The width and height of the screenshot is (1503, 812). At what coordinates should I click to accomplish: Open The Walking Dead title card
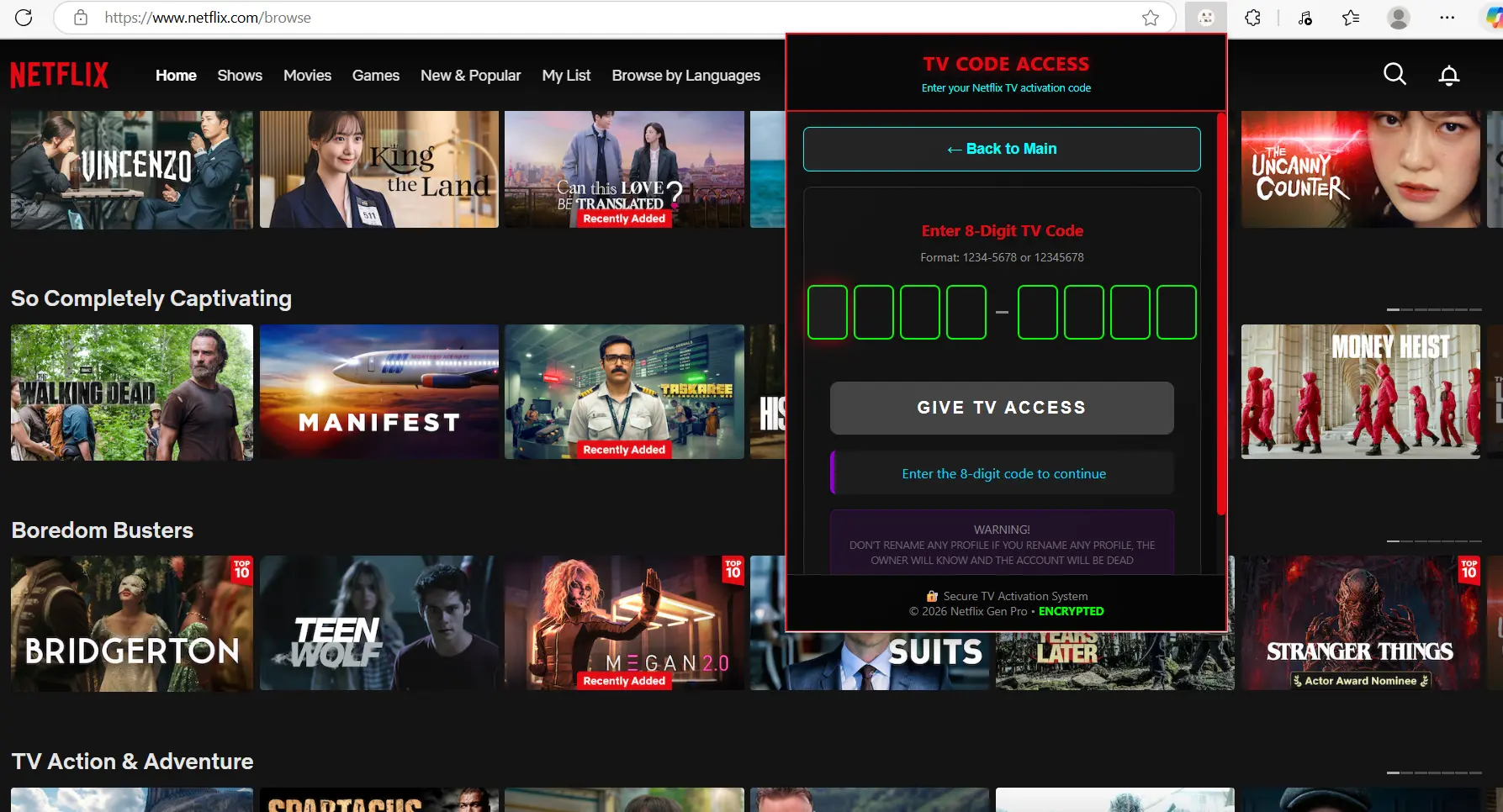(x=132, y=393)
